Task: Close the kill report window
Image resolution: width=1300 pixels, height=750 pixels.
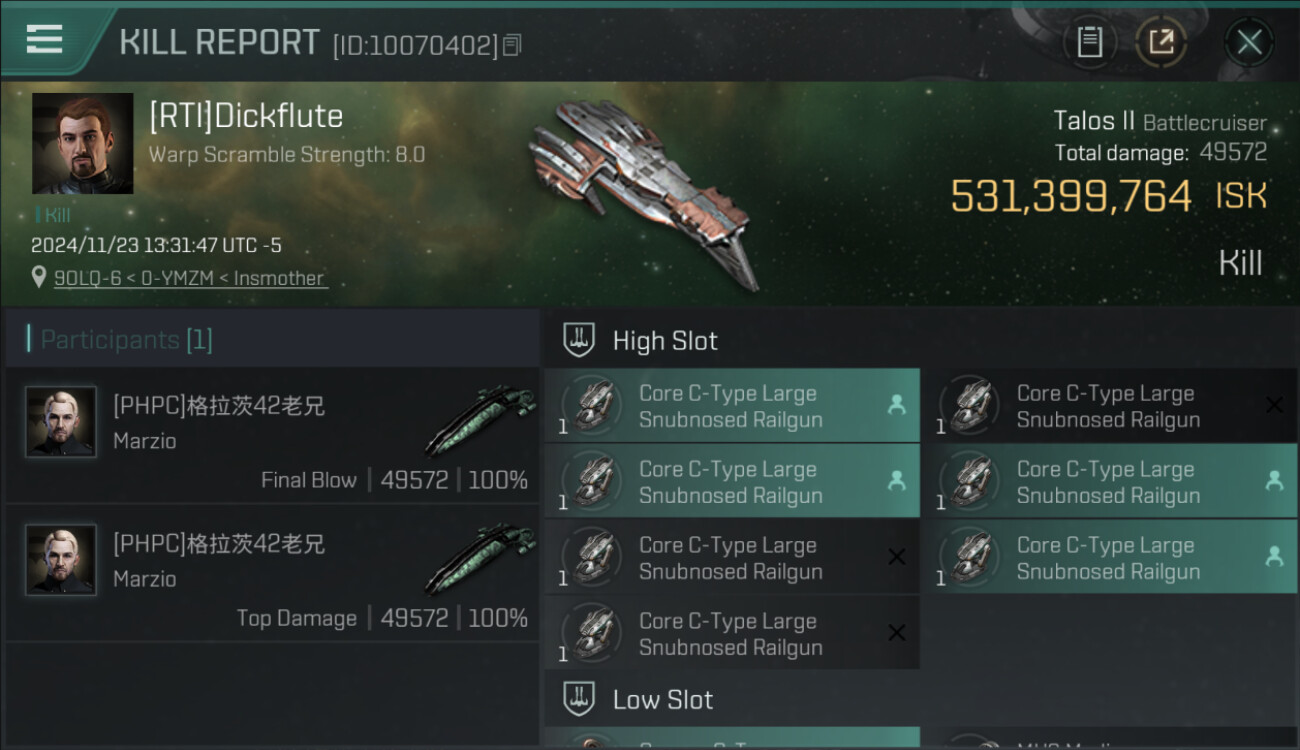Action: point(1249,42)
